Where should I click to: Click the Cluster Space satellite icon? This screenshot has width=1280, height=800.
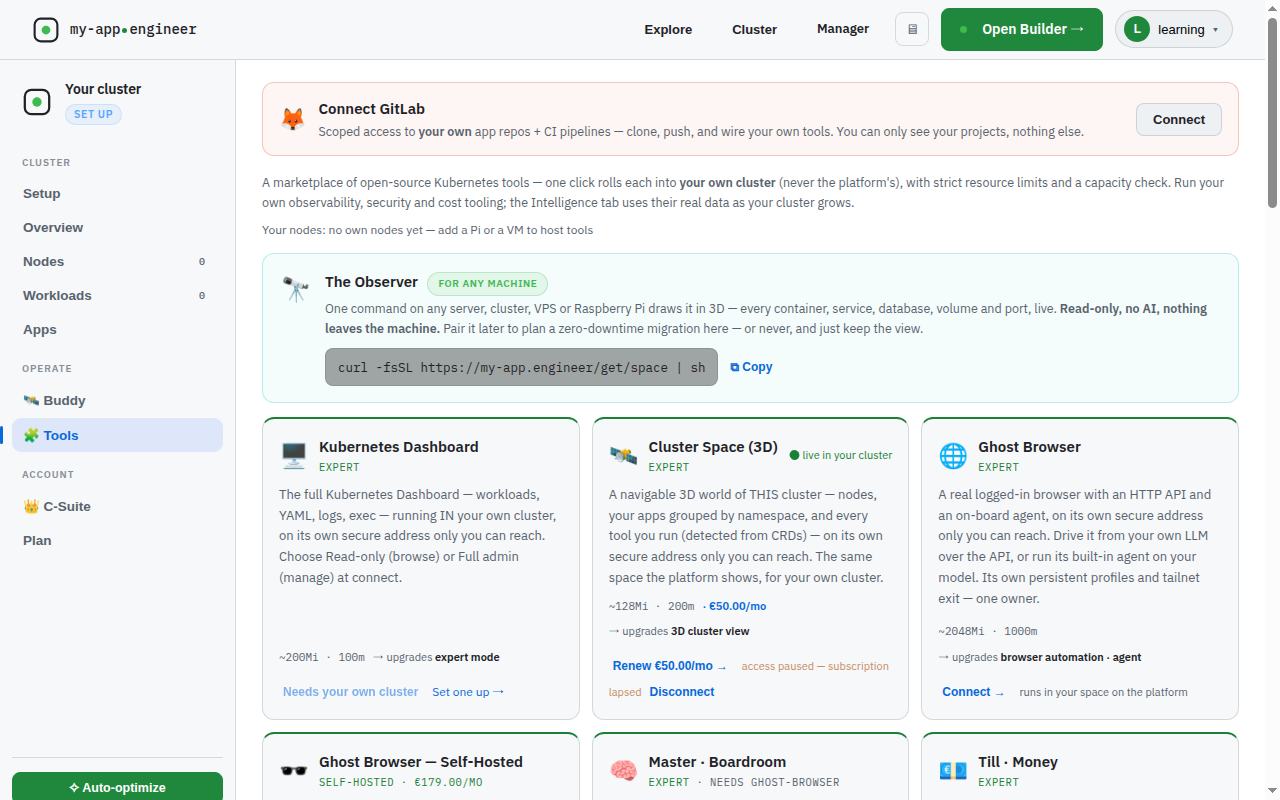tap(623, 456)
